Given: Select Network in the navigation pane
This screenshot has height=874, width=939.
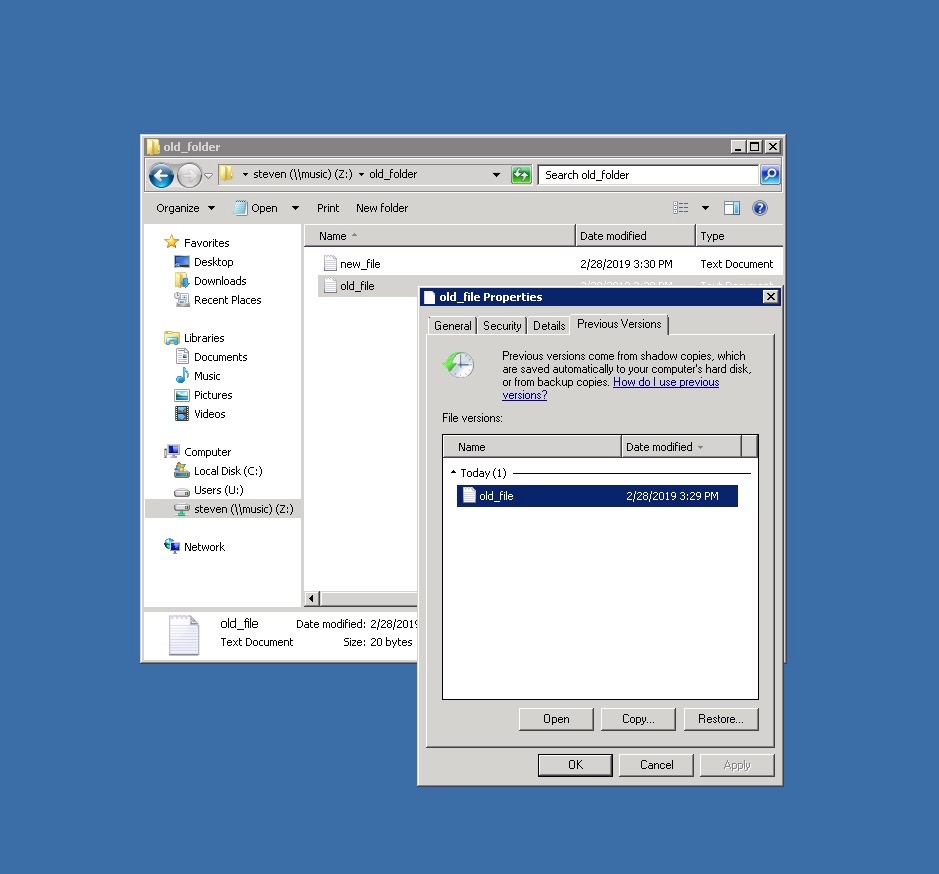Looking at the screenshot, I should pyautogui.click(x=204, y=546).
